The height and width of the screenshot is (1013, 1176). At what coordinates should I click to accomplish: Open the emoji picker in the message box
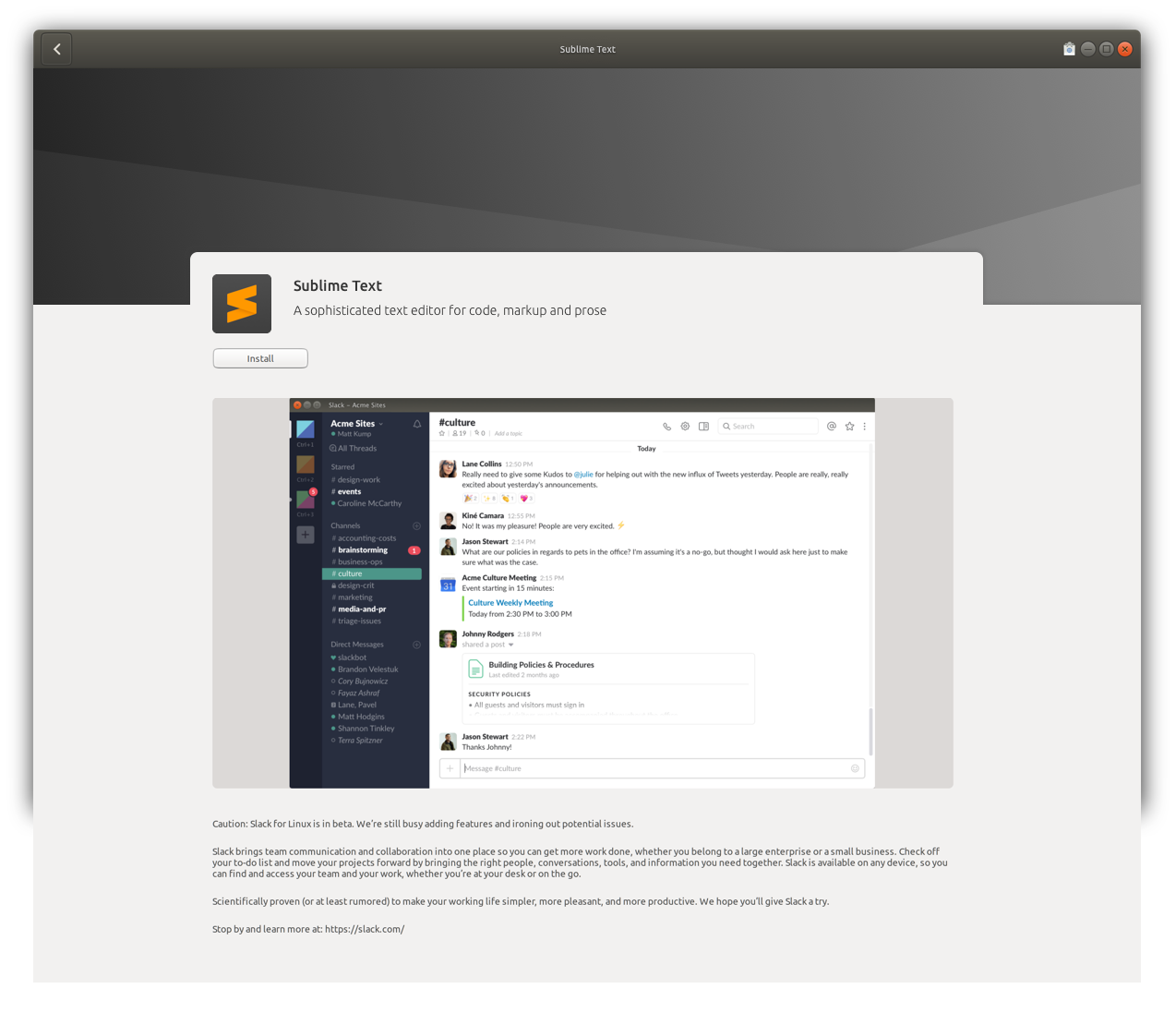855,767
